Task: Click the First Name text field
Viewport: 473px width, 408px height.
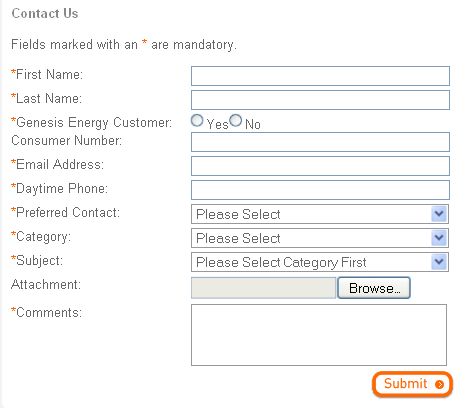Action: (x=320, y=76)
